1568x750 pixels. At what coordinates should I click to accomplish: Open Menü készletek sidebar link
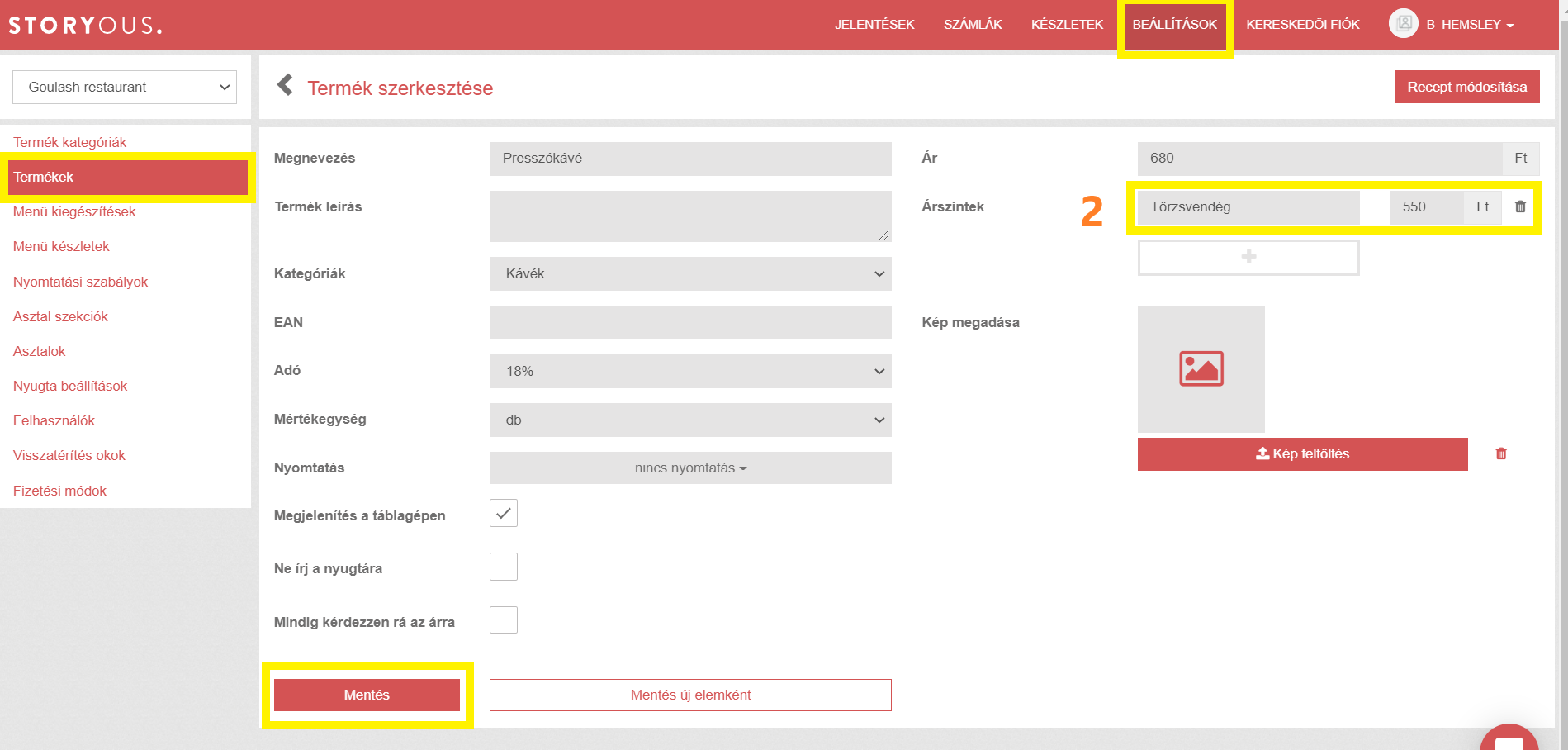click(x=61, y=246)
